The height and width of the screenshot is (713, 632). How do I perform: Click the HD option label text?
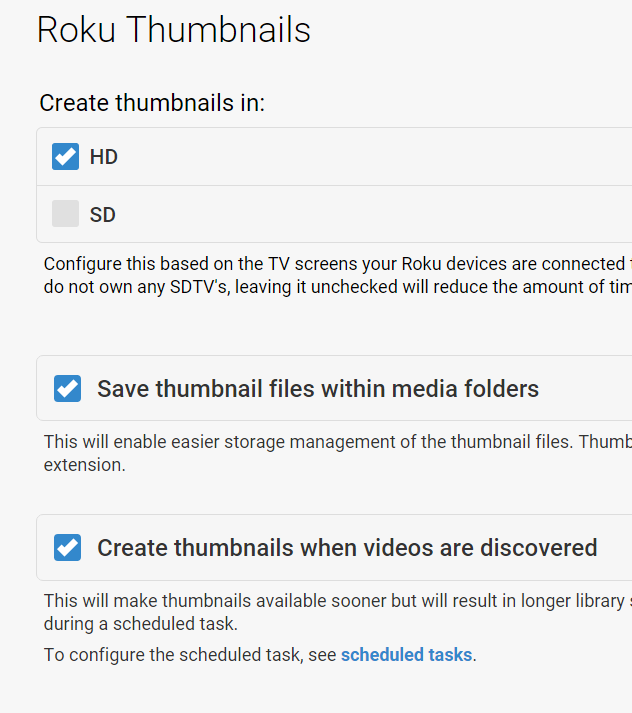104,157
